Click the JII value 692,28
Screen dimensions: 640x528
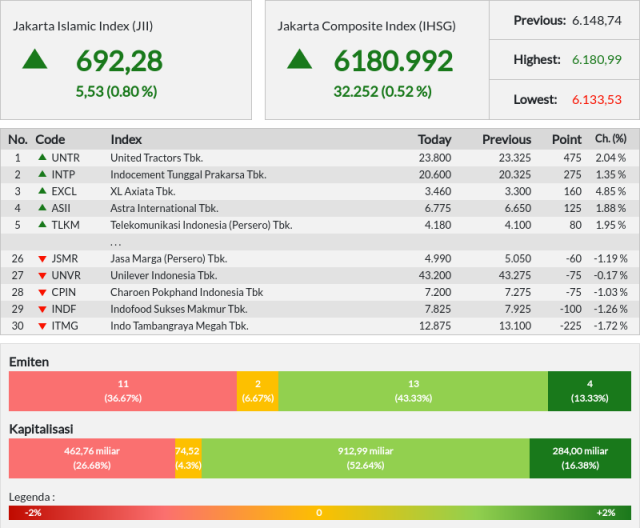[119, 61]
